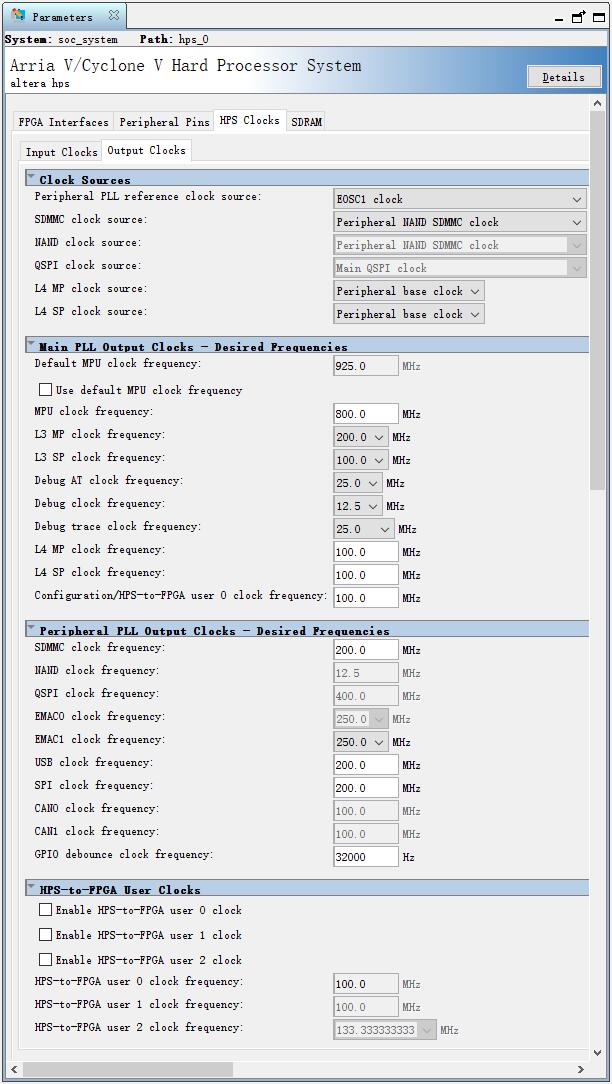The height and width of the screenshot is (1084, 612).
Task: Open the SDMMC clock source dropdown
Action: click(x=460, y=222)
